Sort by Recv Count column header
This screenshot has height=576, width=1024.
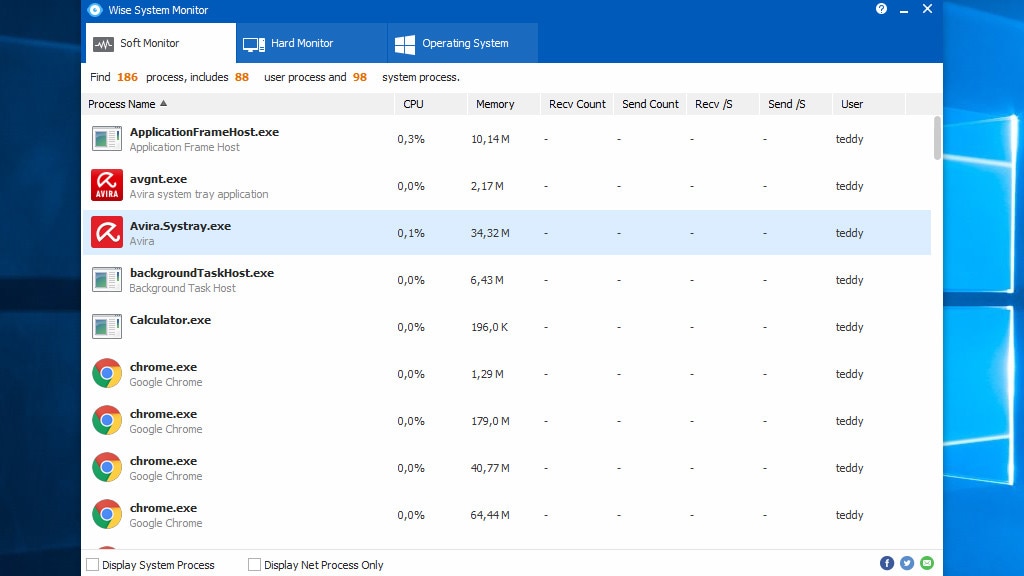pyautogui.click(x=577, y=104)
